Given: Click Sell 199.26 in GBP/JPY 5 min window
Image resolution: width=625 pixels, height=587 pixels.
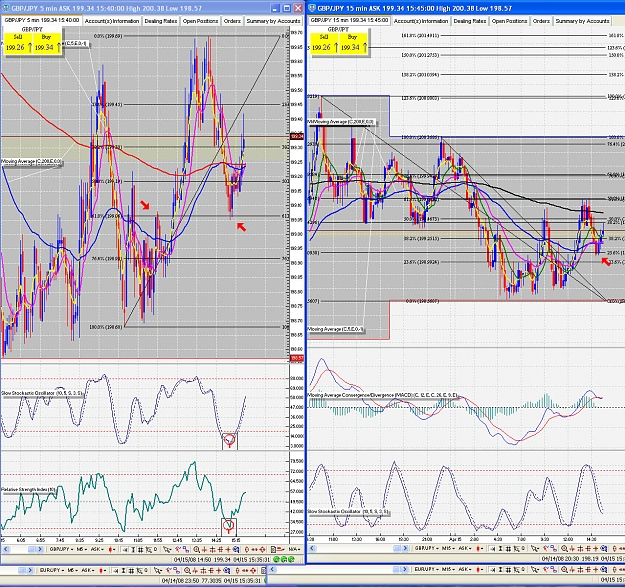Looking at the screenshot, I should pyautogui.click(x=17, y=43).
